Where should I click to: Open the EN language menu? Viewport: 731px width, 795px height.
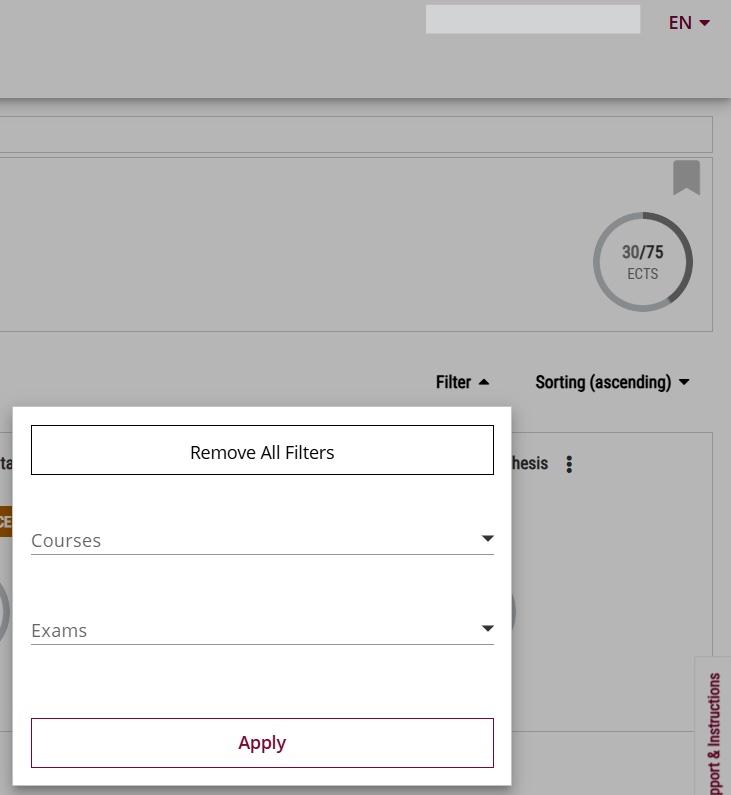coord(680,23)
